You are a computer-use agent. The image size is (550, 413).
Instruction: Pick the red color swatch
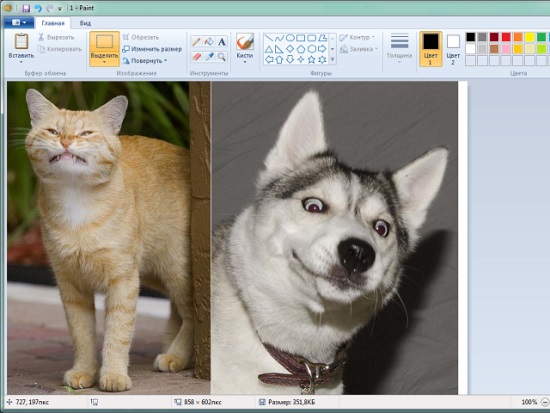(x=506, y=37)
